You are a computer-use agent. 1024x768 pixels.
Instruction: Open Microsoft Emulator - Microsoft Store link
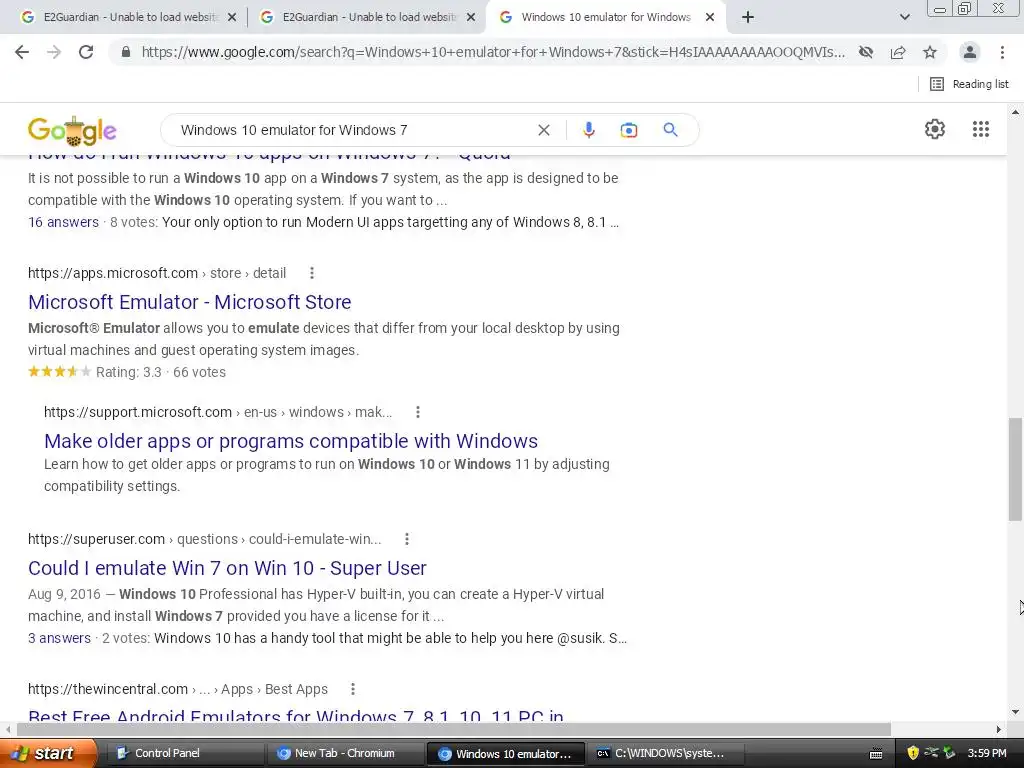point(189,302)
